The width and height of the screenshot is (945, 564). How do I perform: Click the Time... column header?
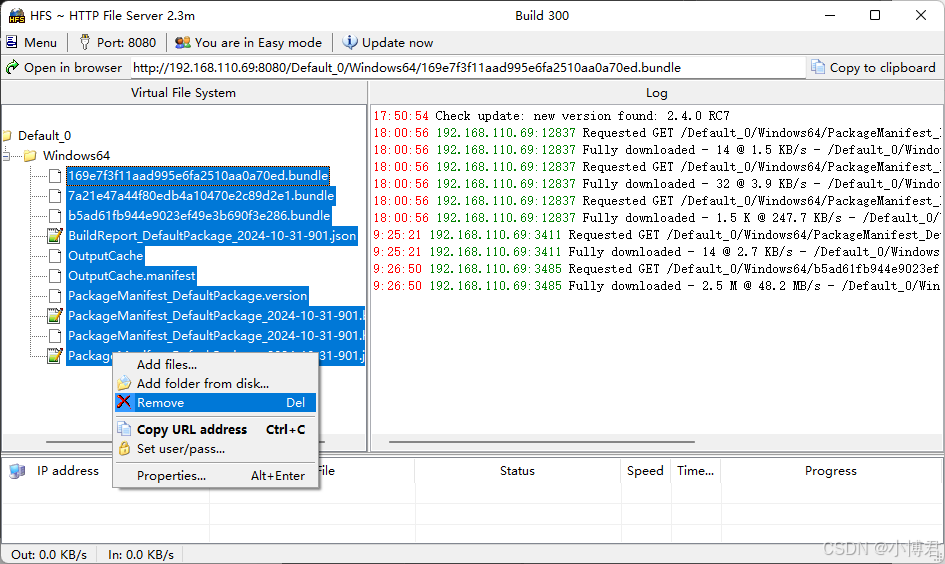[x=695, y=471]
